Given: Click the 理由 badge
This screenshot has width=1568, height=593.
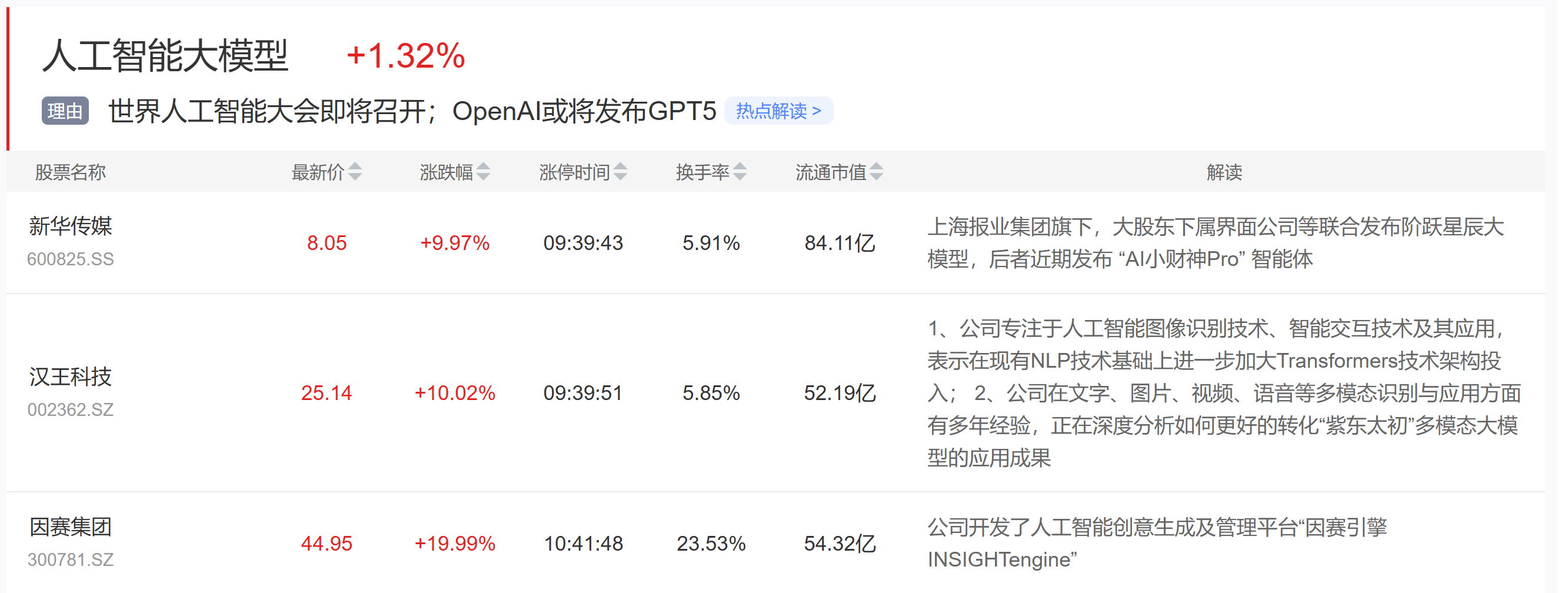Looking at the screenshot, I should 65,111.
